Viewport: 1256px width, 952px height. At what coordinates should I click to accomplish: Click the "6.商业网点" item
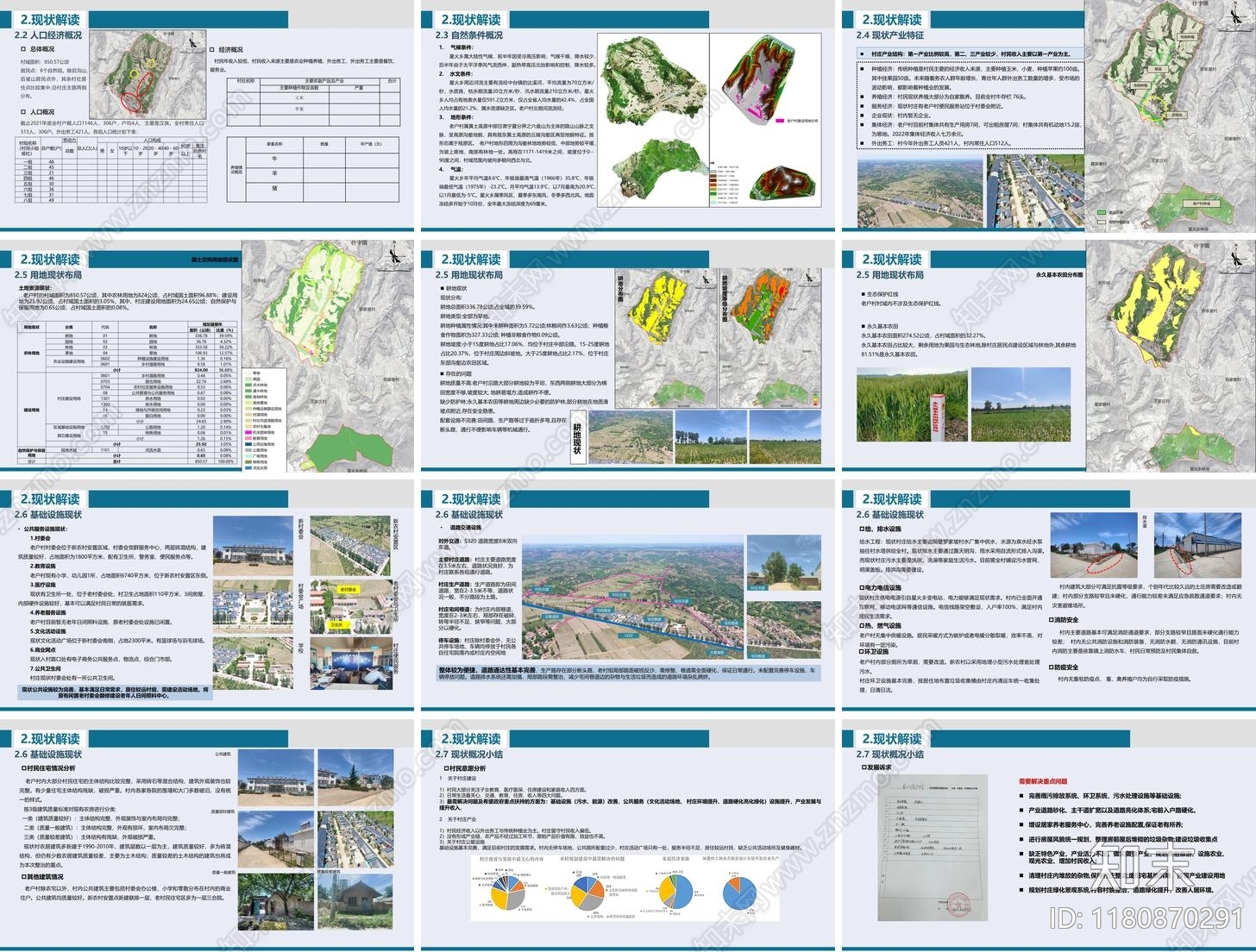click(x=44, y=649)
